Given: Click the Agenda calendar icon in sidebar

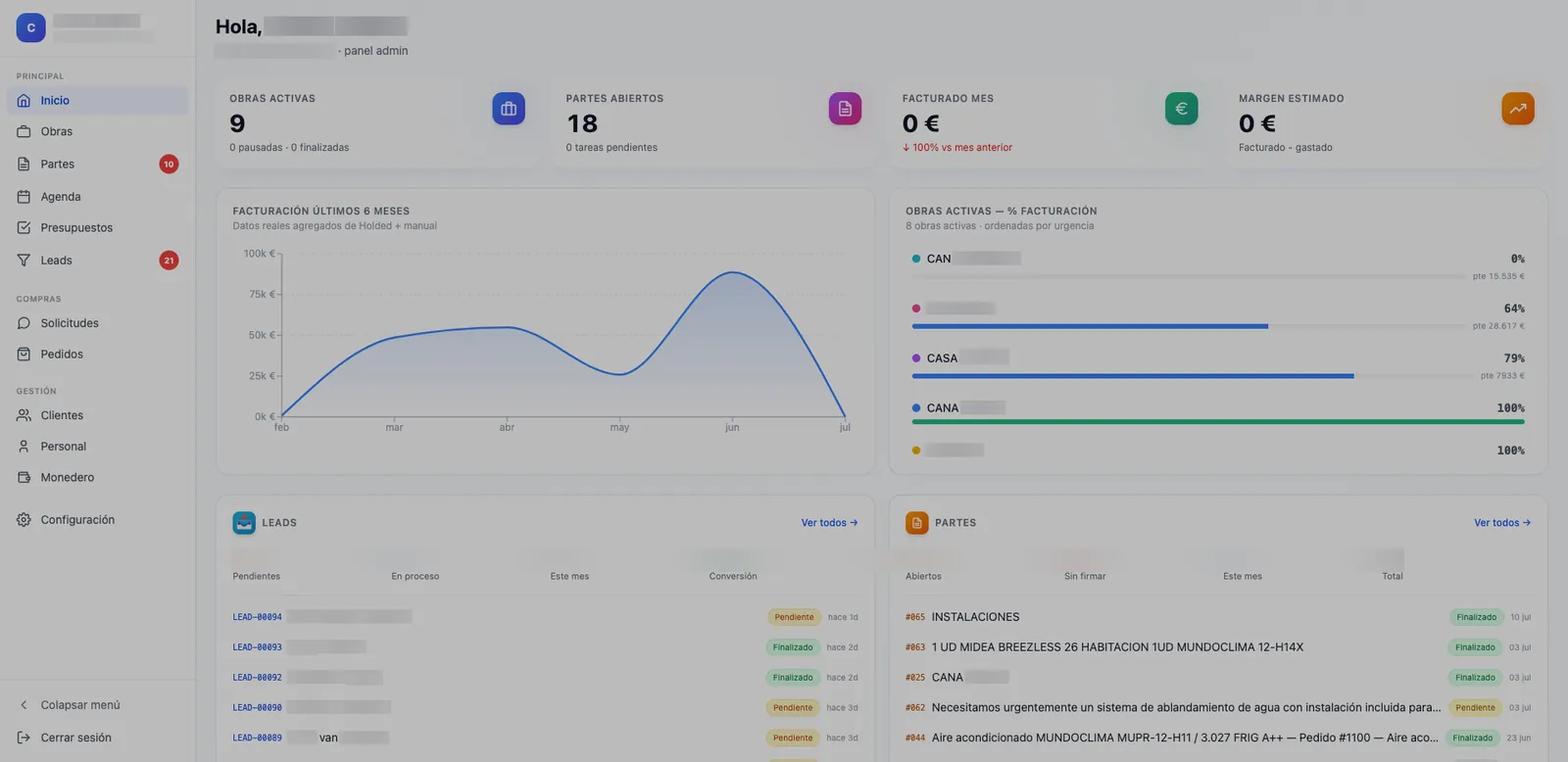Looking at the screenshot, I should (x=24, y=197).
